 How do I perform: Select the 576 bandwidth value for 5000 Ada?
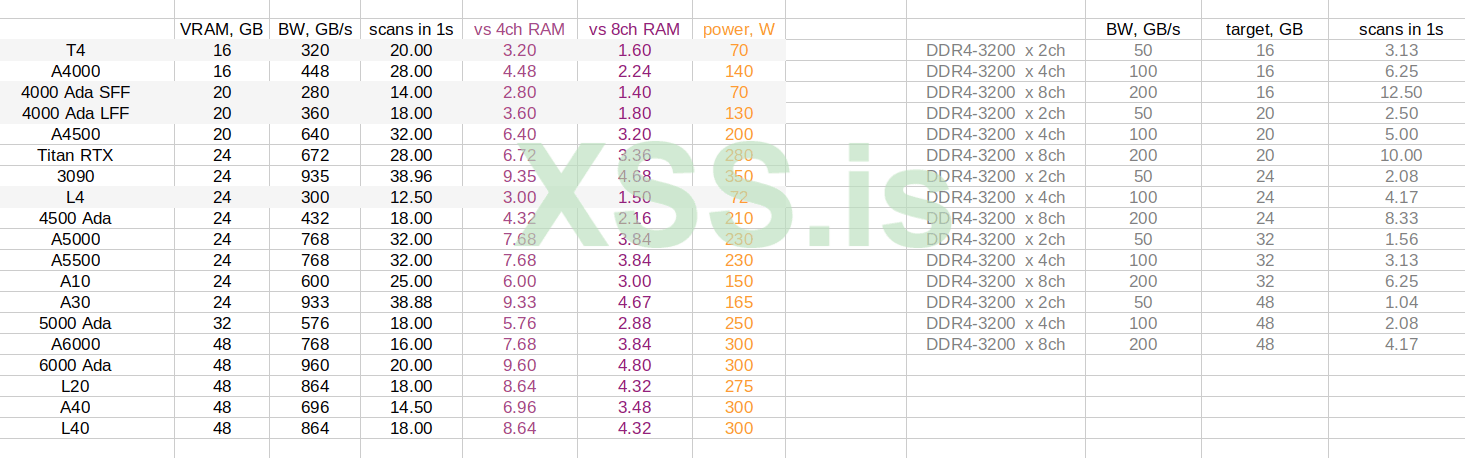click(x=315, y=323)
